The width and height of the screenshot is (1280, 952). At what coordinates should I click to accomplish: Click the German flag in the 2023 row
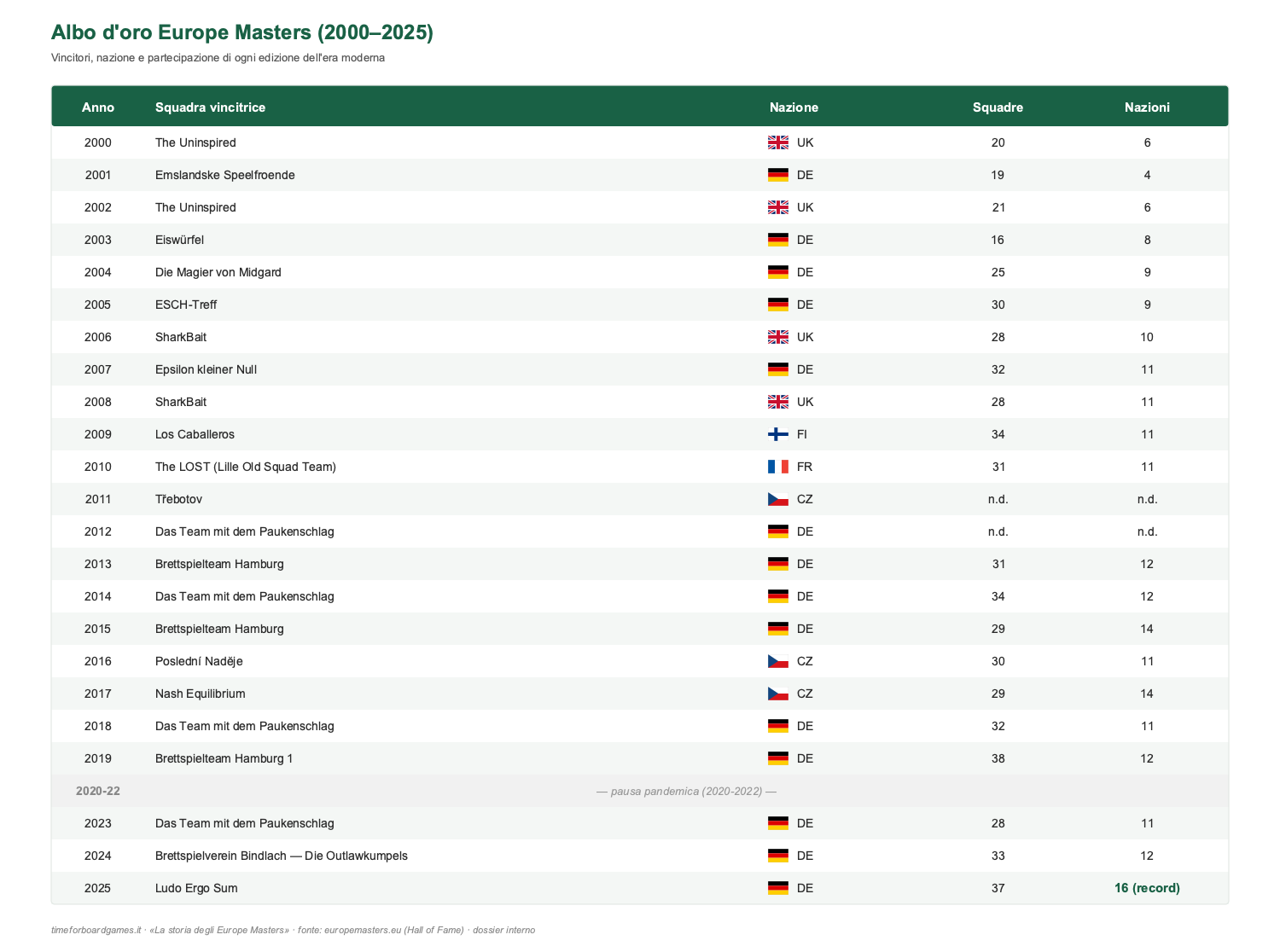click(777, 823)
